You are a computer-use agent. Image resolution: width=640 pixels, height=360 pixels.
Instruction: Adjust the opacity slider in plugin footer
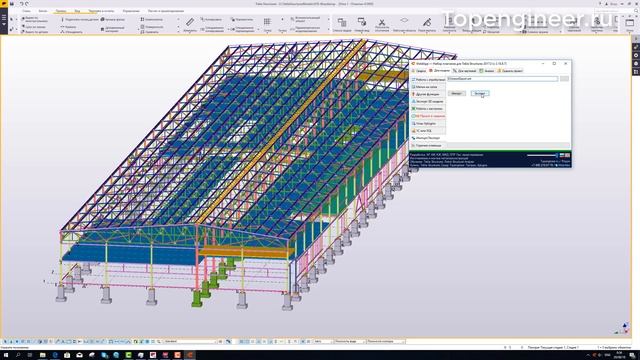[x=542, y=155]
